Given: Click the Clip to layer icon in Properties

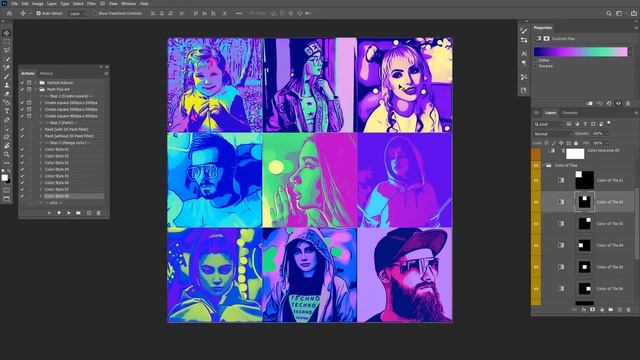Looking at the screenshot, I should click(589, 103).
